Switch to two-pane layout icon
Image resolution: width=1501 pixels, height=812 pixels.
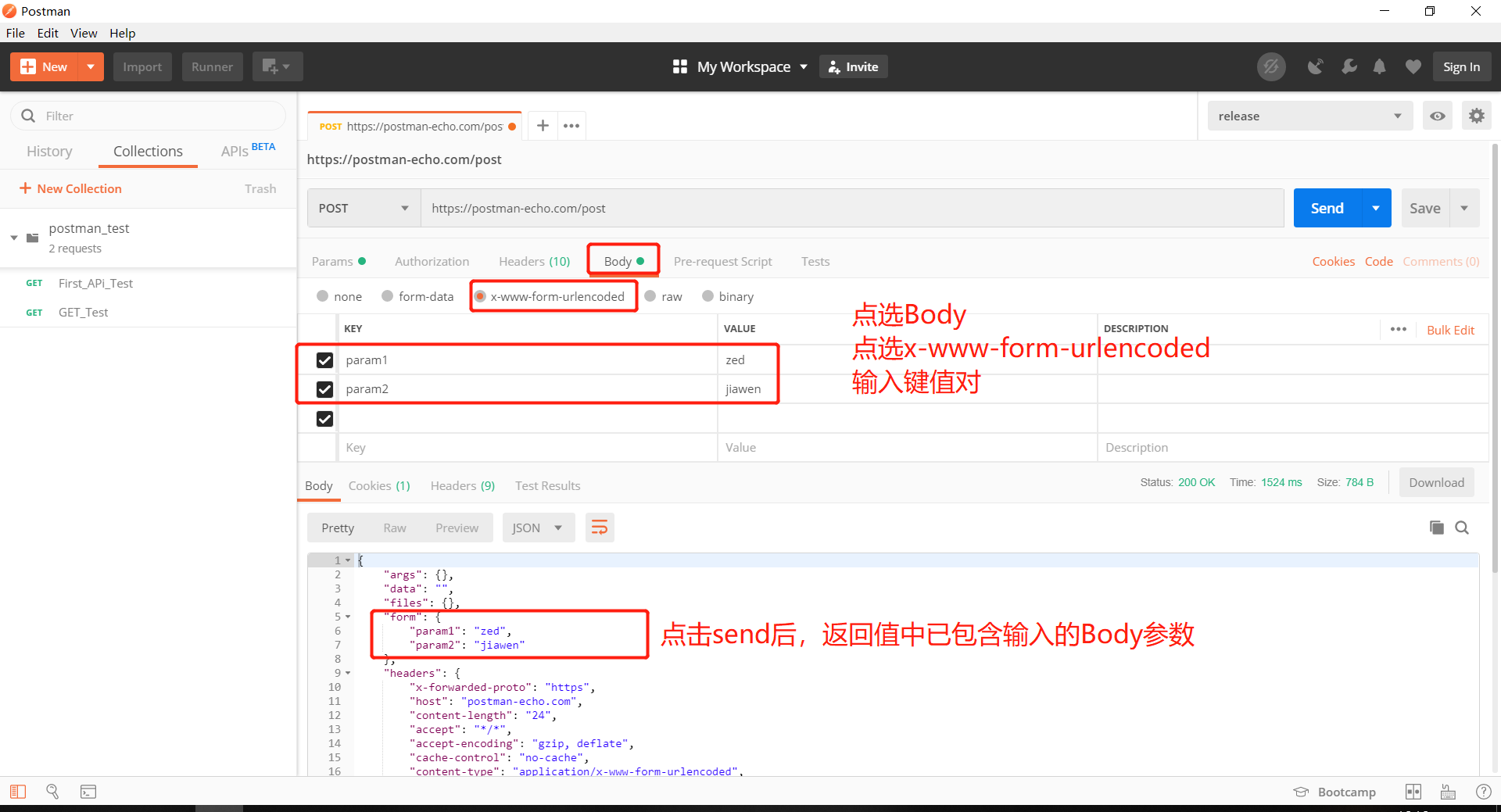[1413, 792]
